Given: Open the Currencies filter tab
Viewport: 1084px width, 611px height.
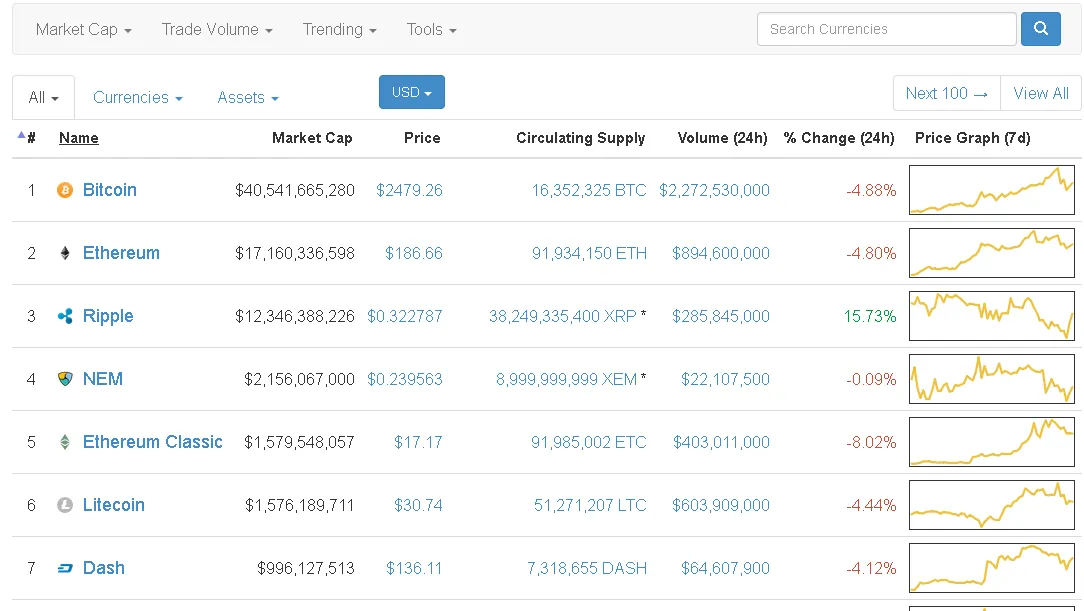Looking at the screenshot, I should tap(138, 97).
